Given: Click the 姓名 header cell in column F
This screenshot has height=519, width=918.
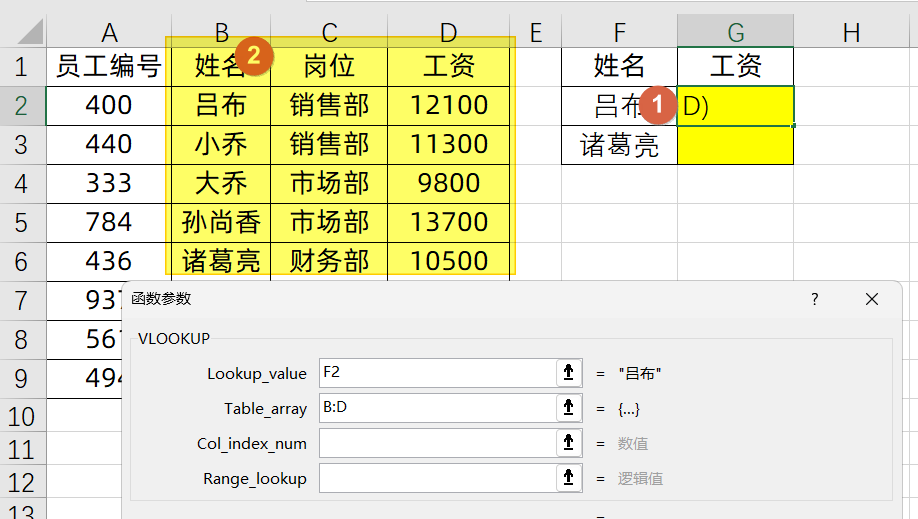Looking at the screenshot, I should tap(619, 67).
